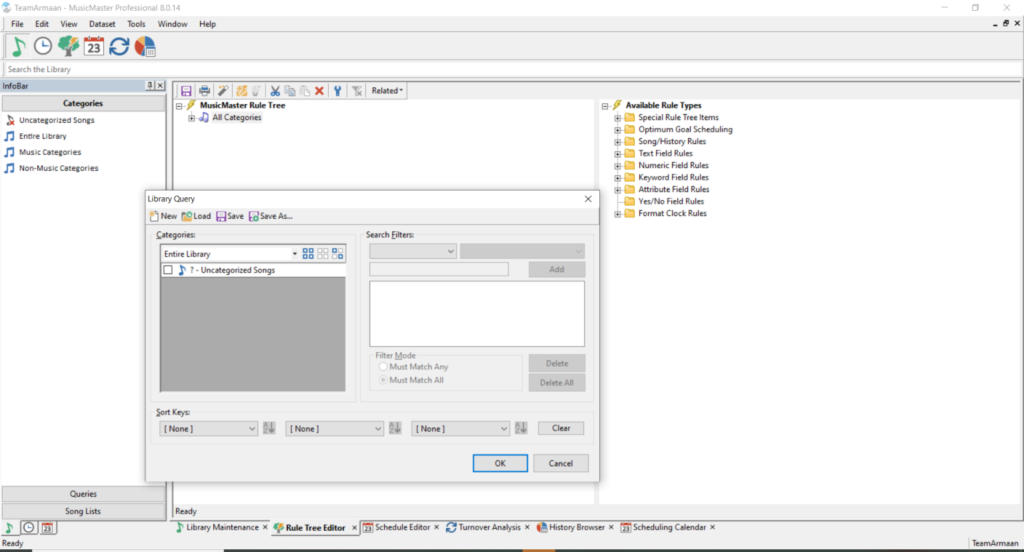Expand the Song/History Rules folder

[617, 142]
